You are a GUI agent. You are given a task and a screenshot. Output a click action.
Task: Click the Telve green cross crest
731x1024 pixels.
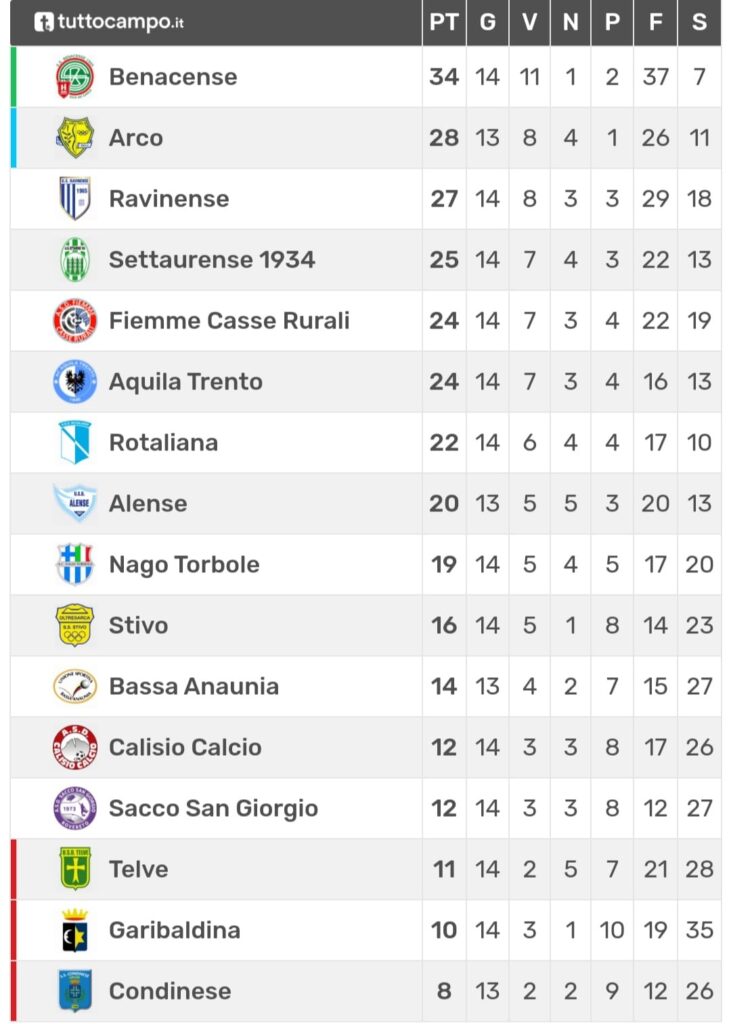[x=74, y=869]
